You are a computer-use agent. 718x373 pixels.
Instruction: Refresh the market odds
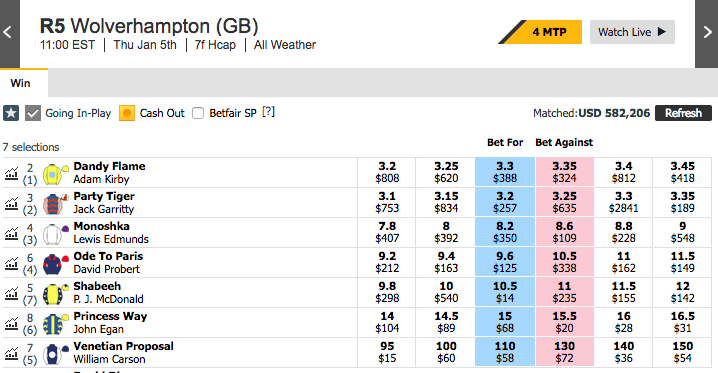[683, 113]
